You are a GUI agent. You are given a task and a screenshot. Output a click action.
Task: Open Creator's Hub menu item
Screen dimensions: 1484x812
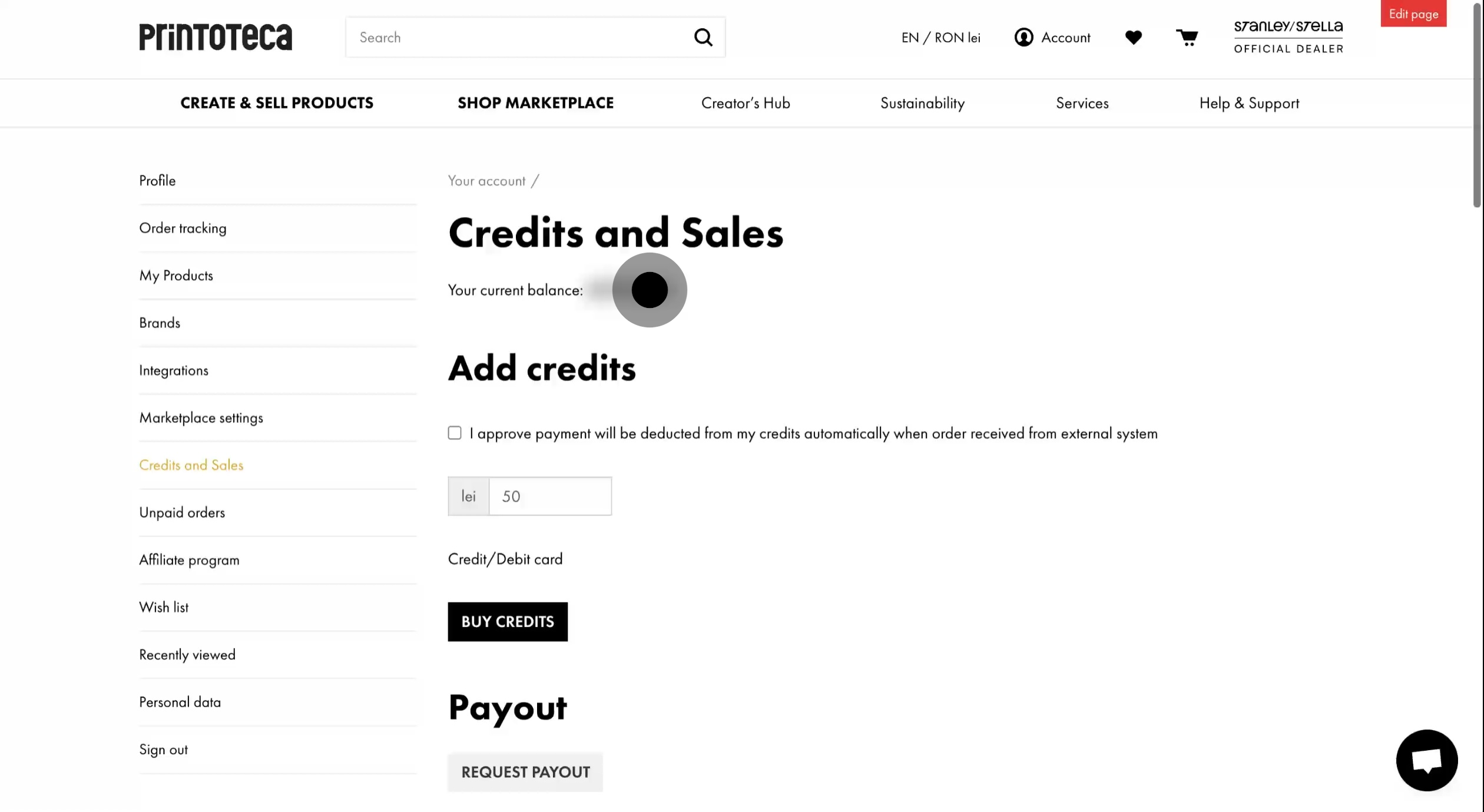coord(746,103)
